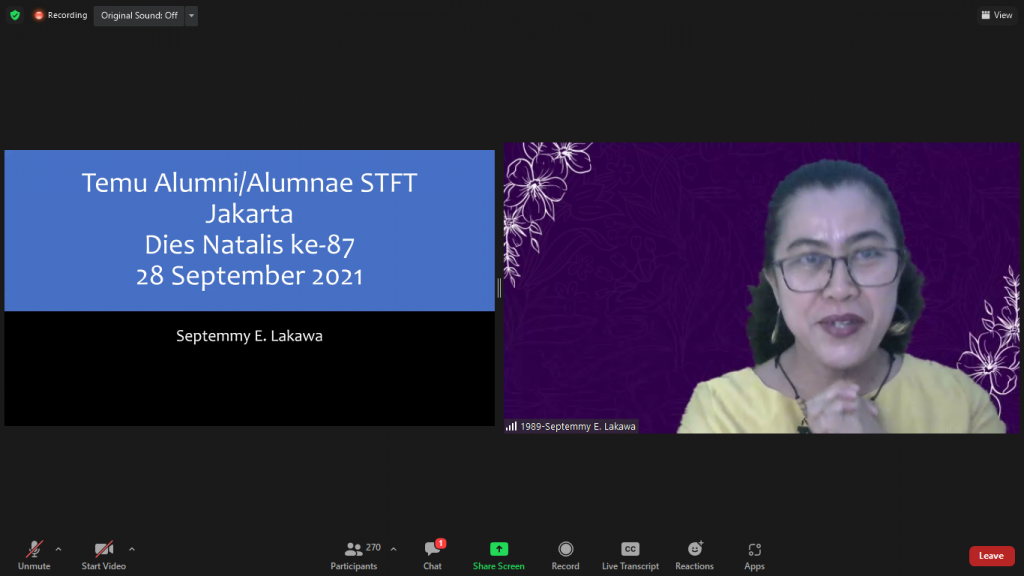Click the divider handle between slide and video
Viewport: 1024px width, 576px height.
(499, 288)
